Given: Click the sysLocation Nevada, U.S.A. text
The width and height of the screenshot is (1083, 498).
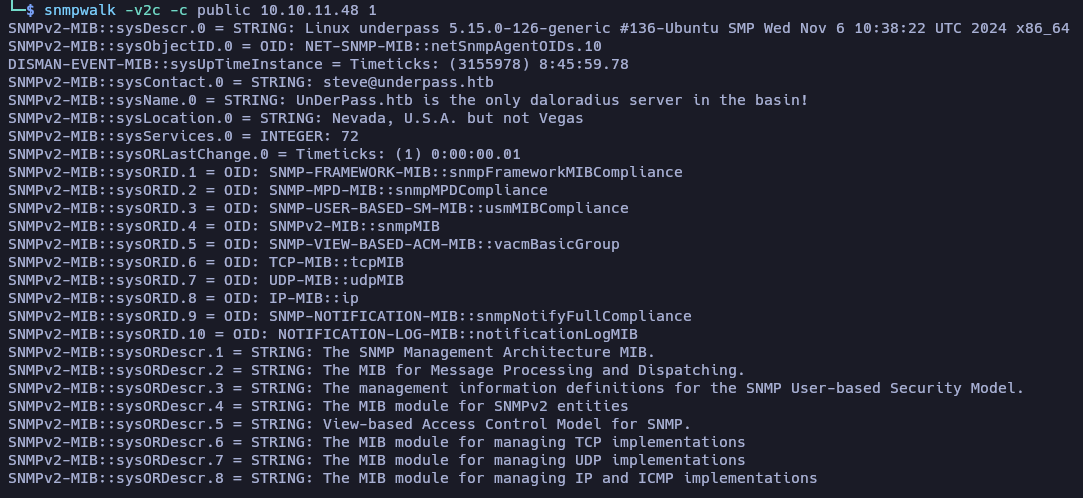Looking at the screenshot, I should 395,118.
